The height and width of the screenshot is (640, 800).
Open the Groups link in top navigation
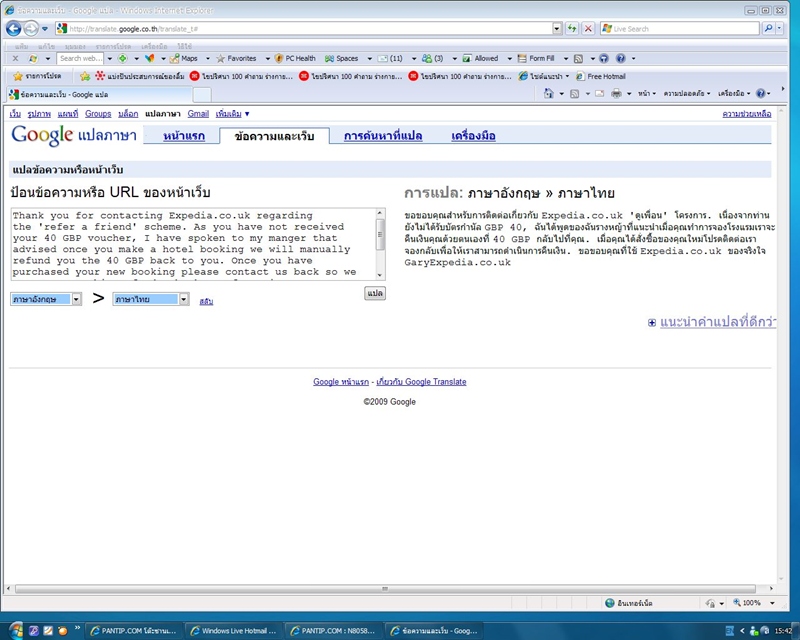tap(98, 114)
